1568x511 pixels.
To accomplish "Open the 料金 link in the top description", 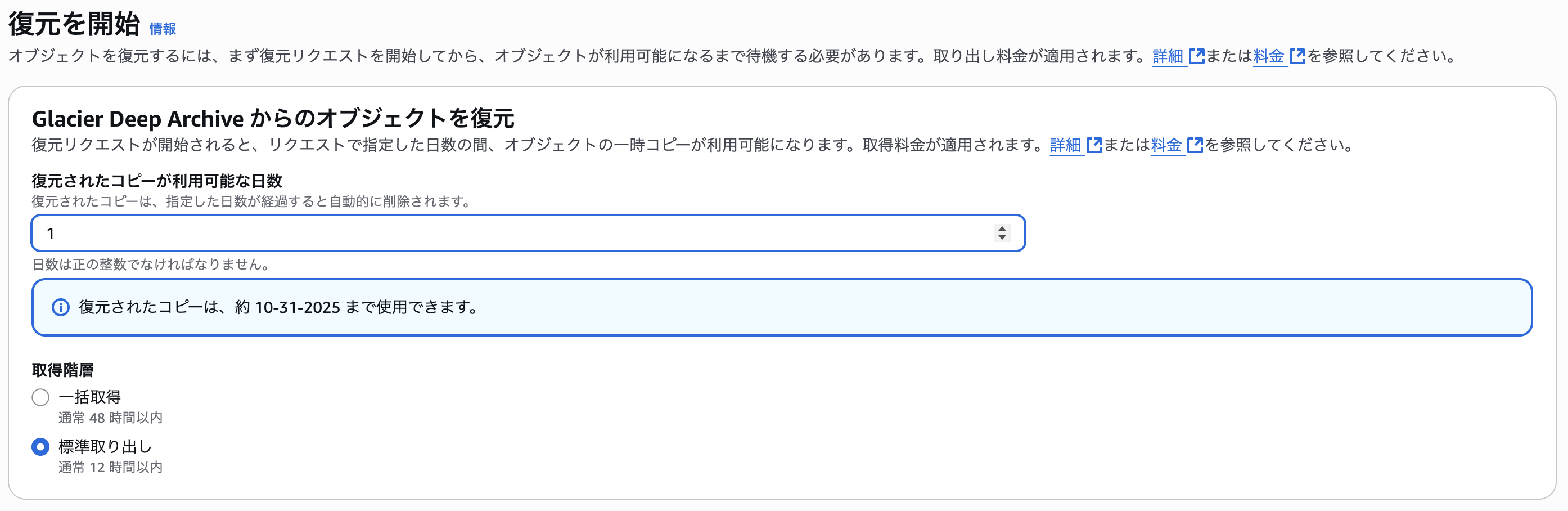I will pos(1270,57).
